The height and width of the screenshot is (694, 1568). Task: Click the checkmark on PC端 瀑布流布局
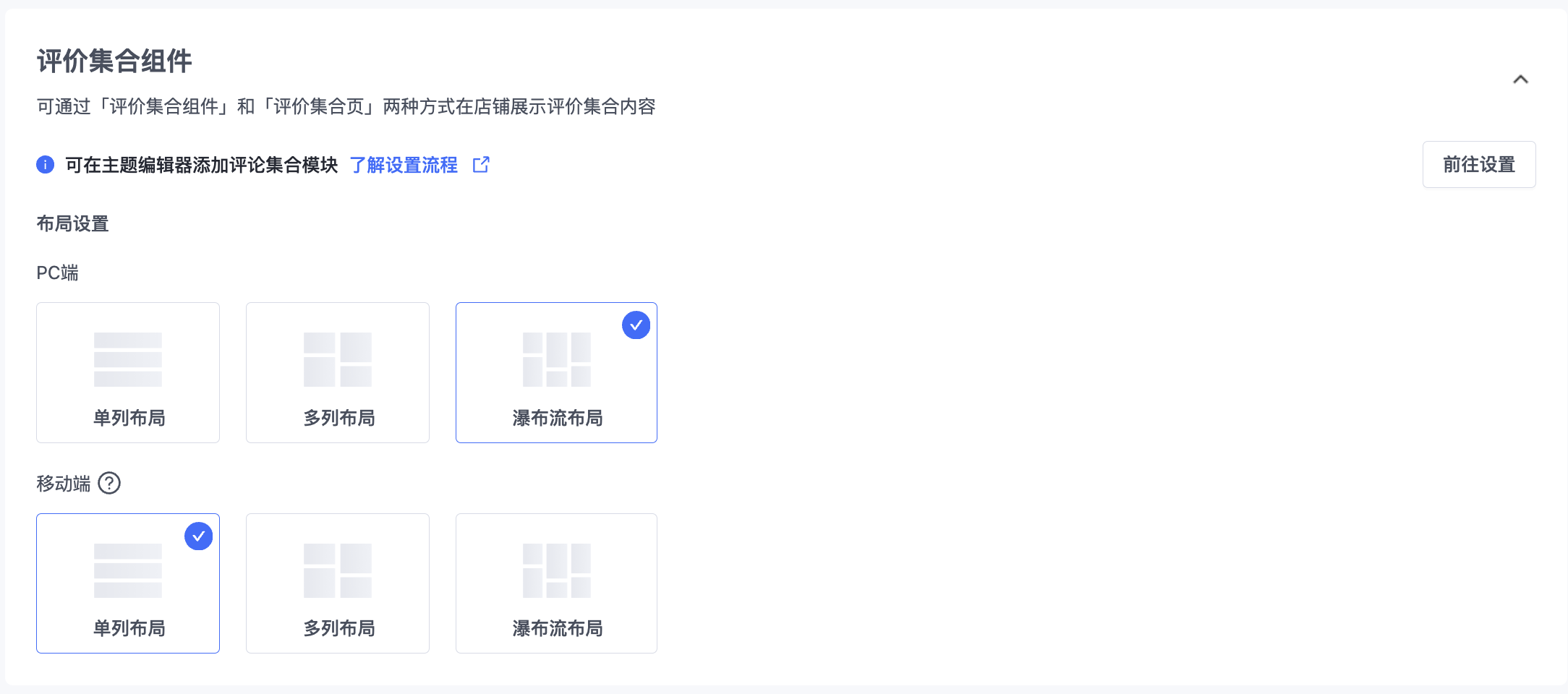(636, 325)
